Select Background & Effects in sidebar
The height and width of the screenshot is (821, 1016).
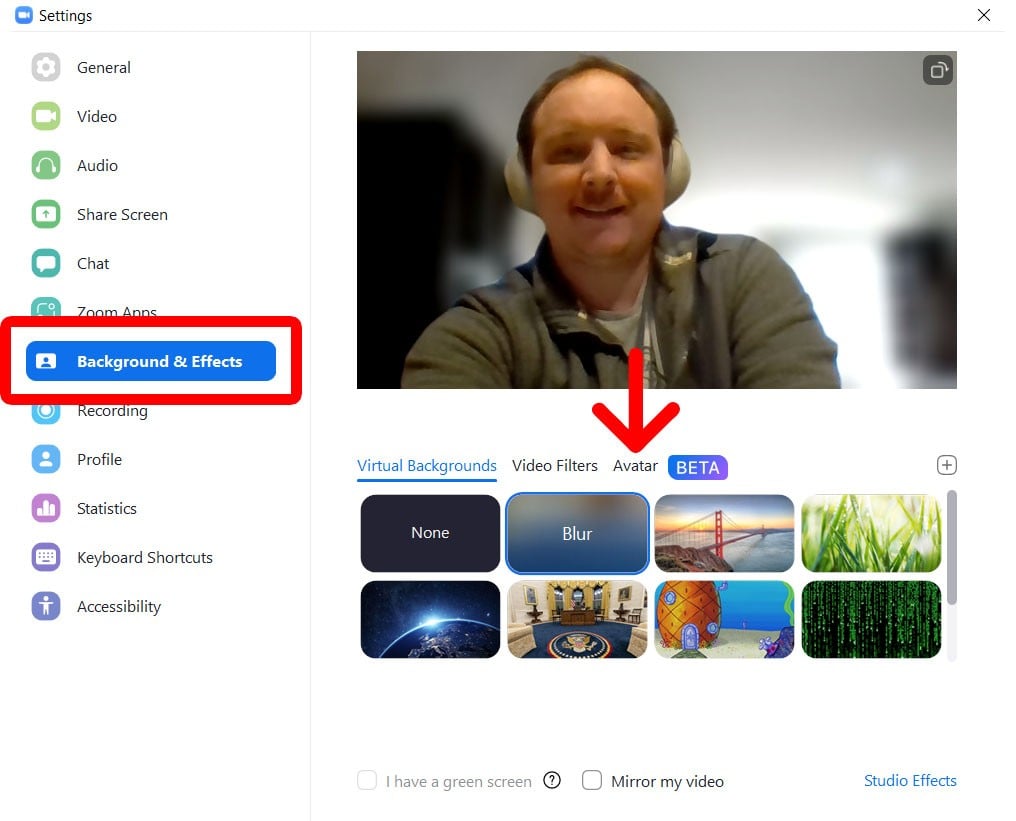(x=150, y=361)
